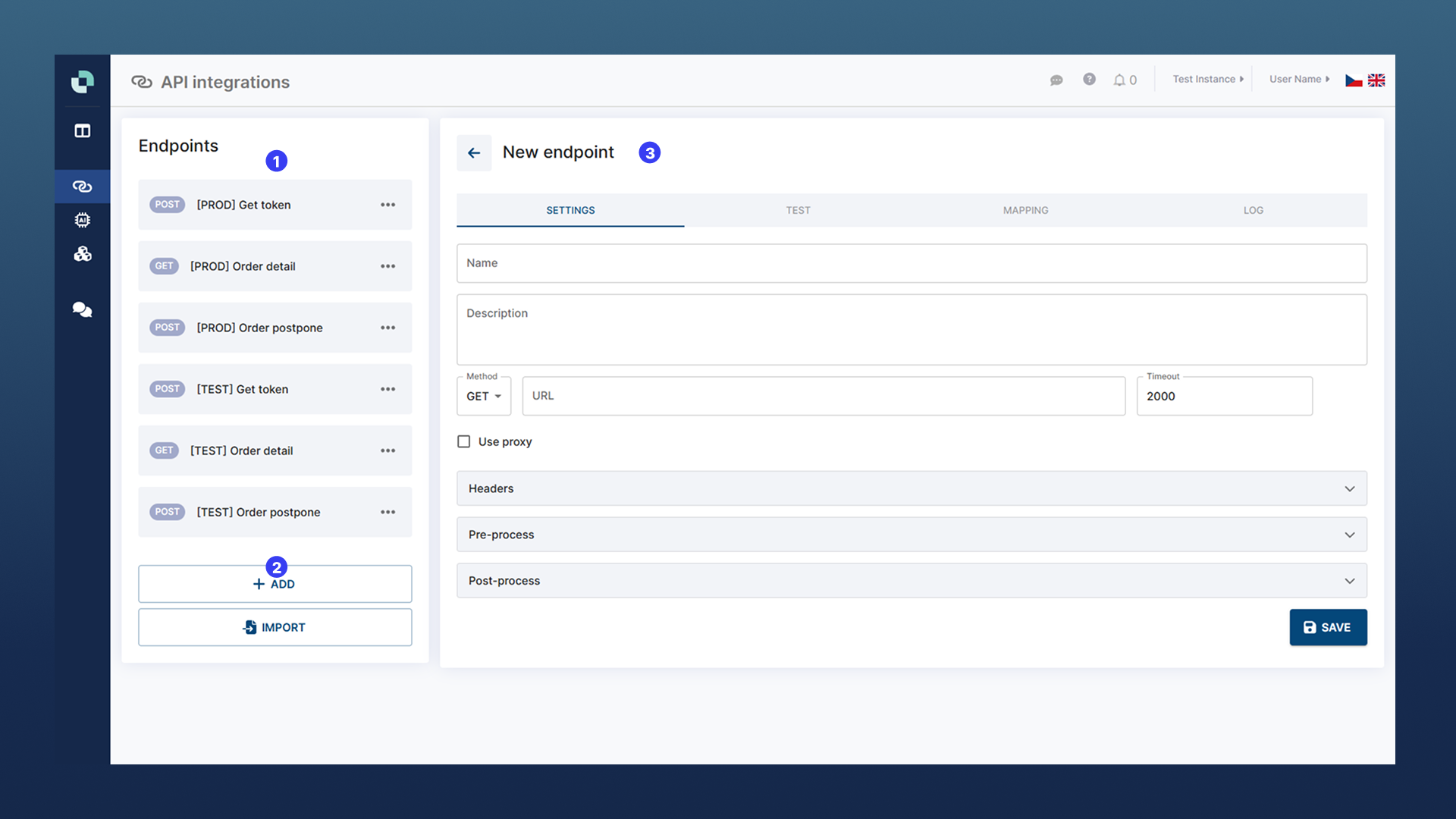The width and height of the screenshot is (1456, 819).
Task: Click the SAVE button
Action: 1328,627
